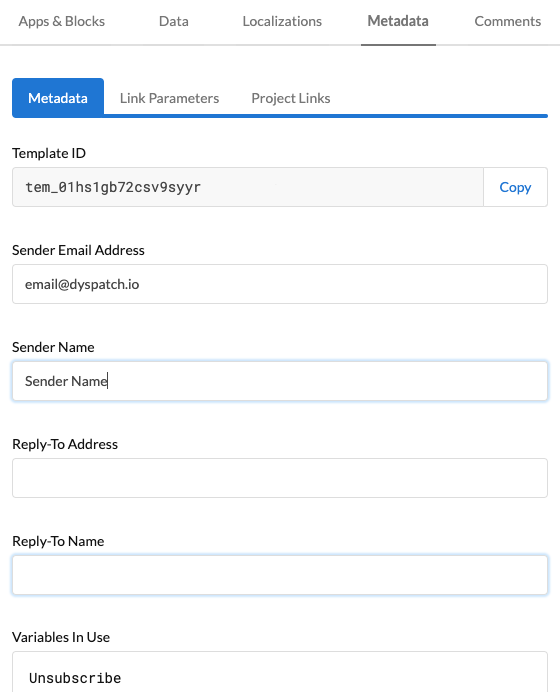
Task: Select the Unsubscribe variable text
Action: [x=75, y=678]
